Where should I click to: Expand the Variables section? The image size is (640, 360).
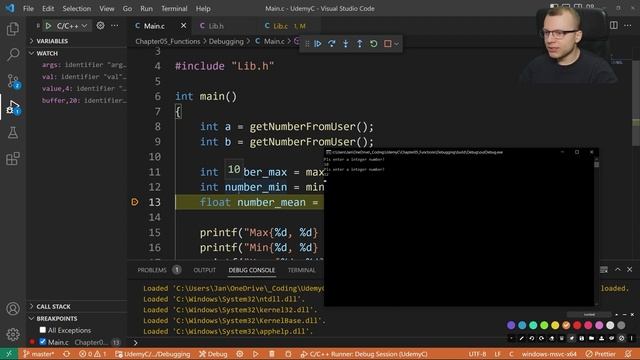(77, 41)
